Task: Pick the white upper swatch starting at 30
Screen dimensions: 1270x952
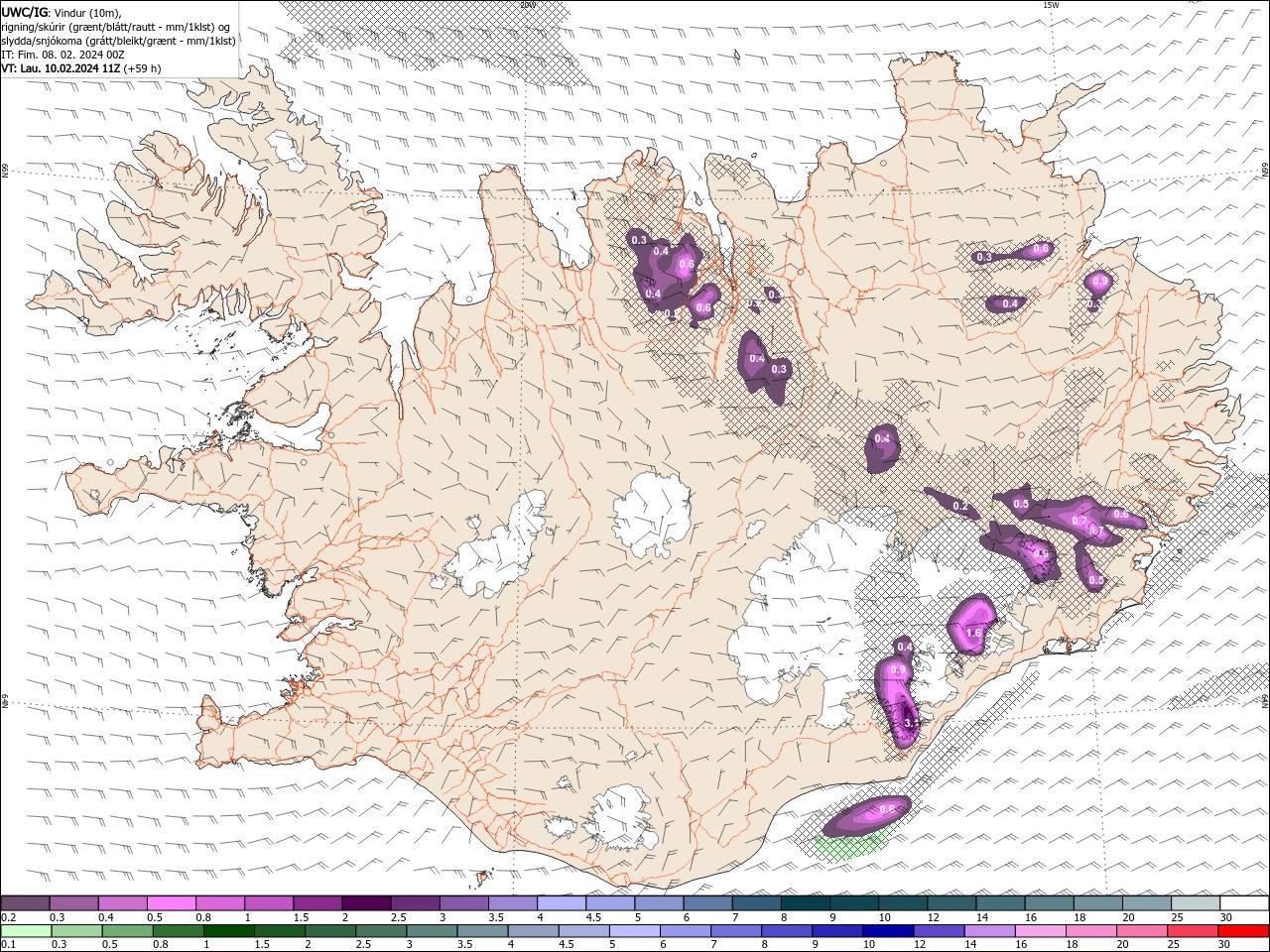Action: pos(1244,903)
